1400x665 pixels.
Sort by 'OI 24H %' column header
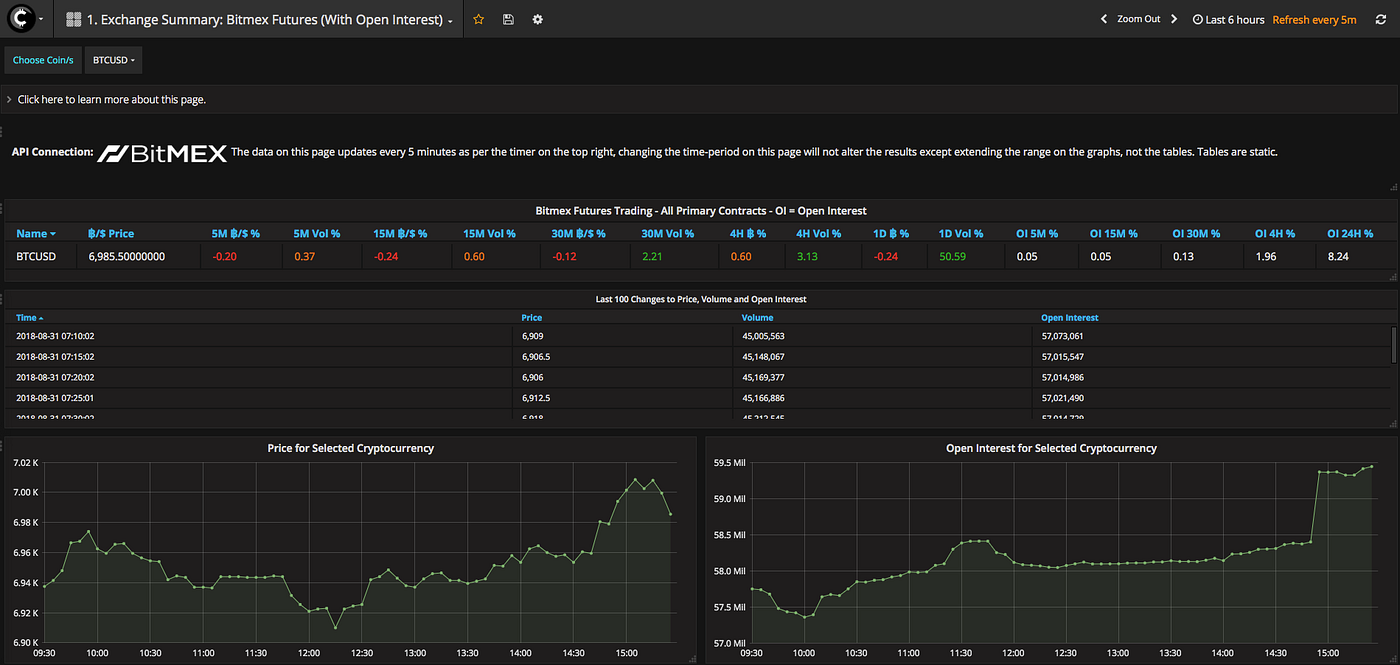pos(1350,233)
